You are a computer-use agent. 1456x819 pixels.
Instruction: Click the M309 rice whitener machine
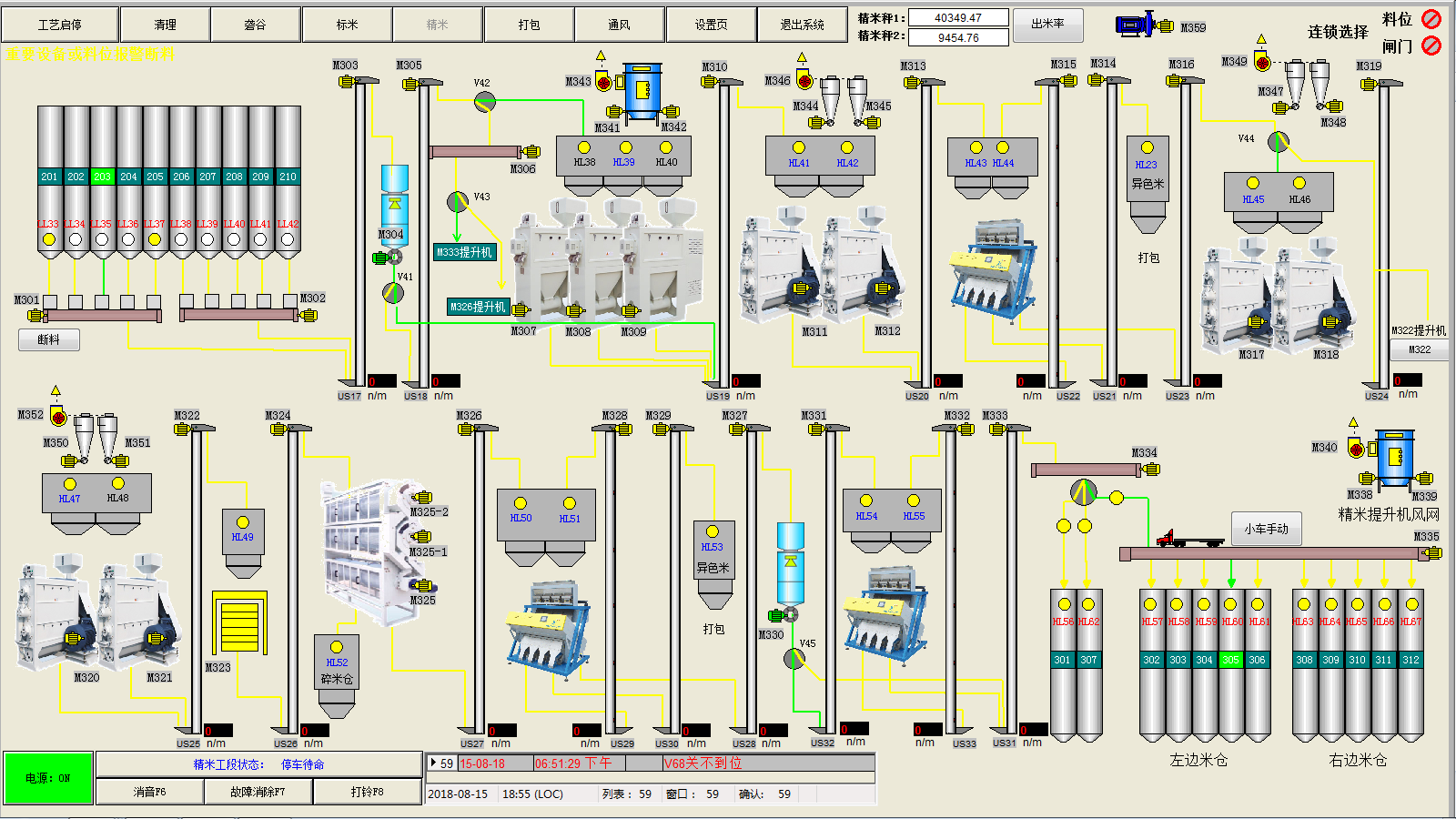(662, 260)
